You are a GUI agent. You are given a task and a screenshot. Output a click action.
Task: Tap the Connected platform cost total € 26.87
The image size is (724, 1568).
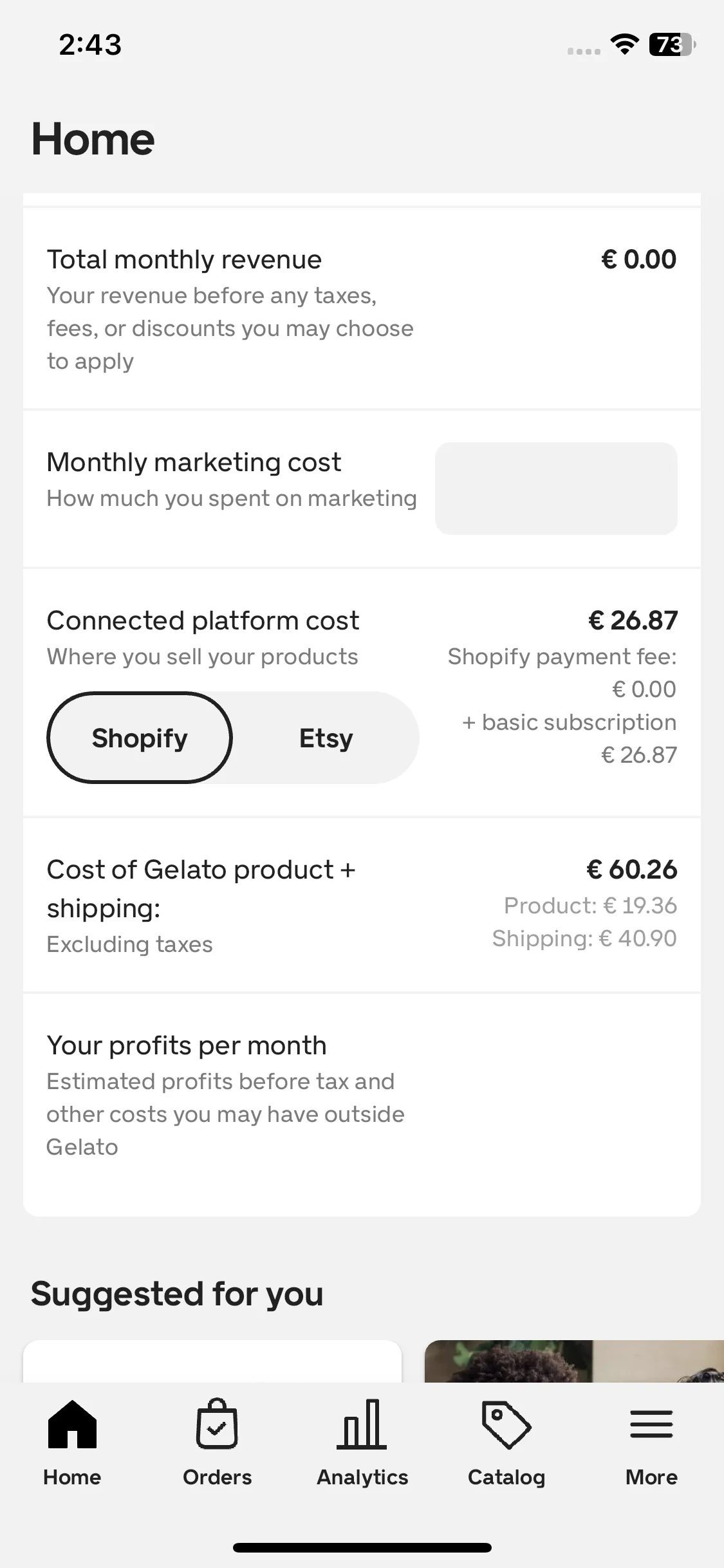[x=633, y=621]
